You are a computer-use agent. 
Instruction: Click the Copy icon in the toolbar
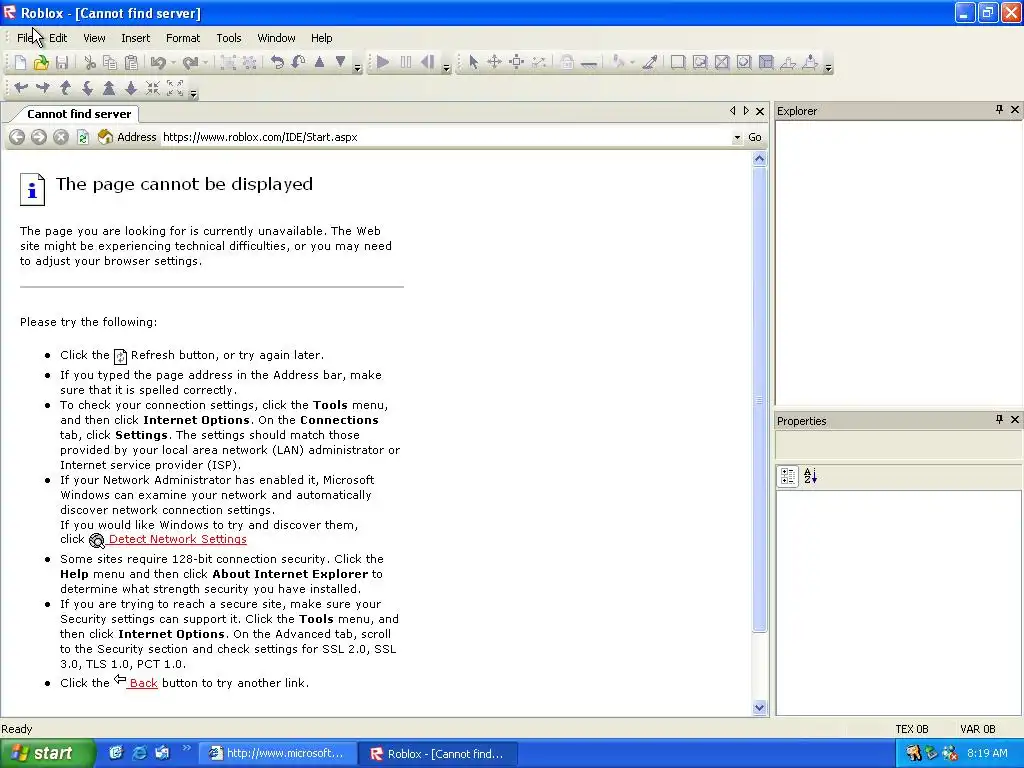click(x=110, y=63)
